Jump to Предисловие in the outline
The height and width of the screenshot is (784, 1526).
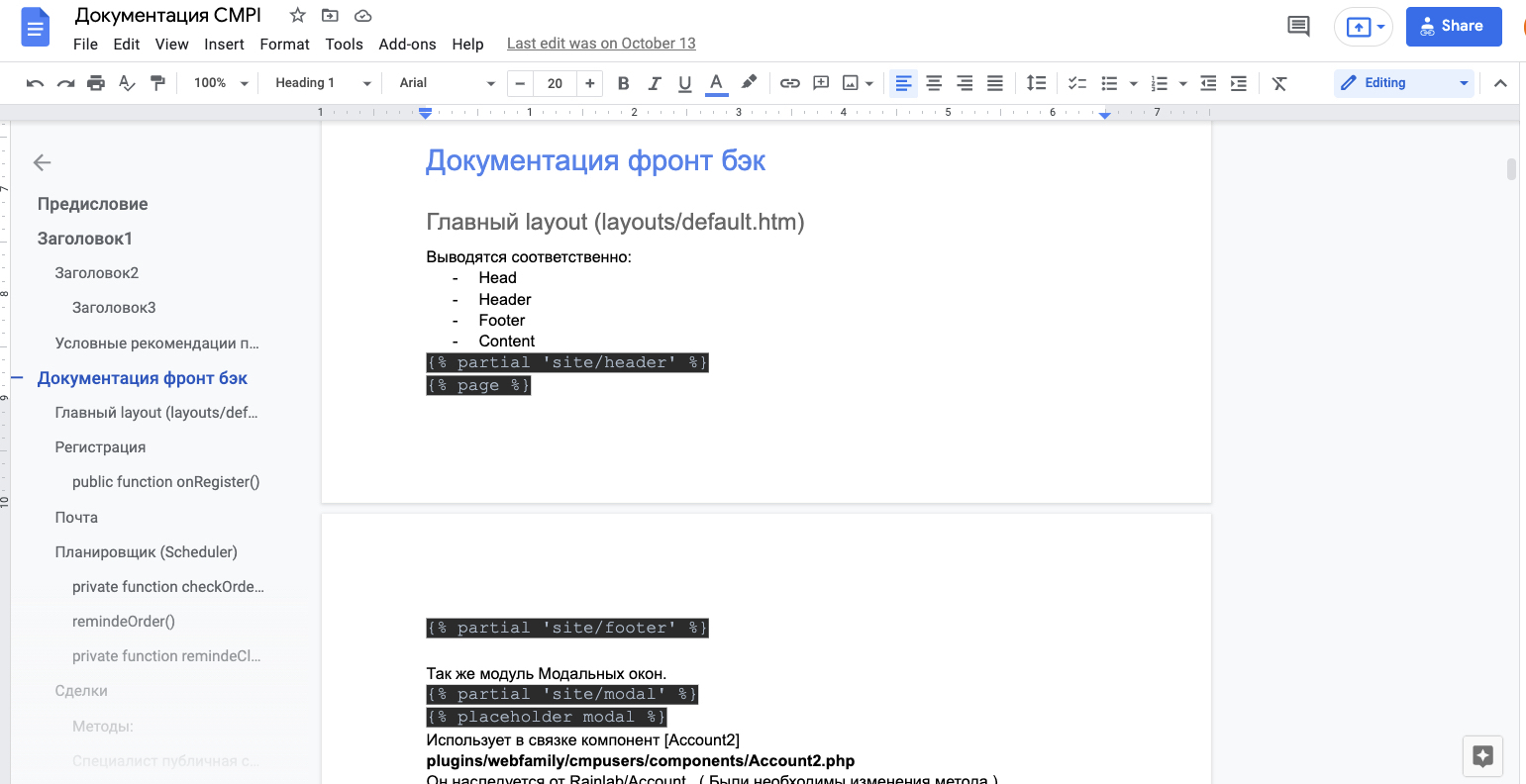pyautogui.click(x=93, y=204)
